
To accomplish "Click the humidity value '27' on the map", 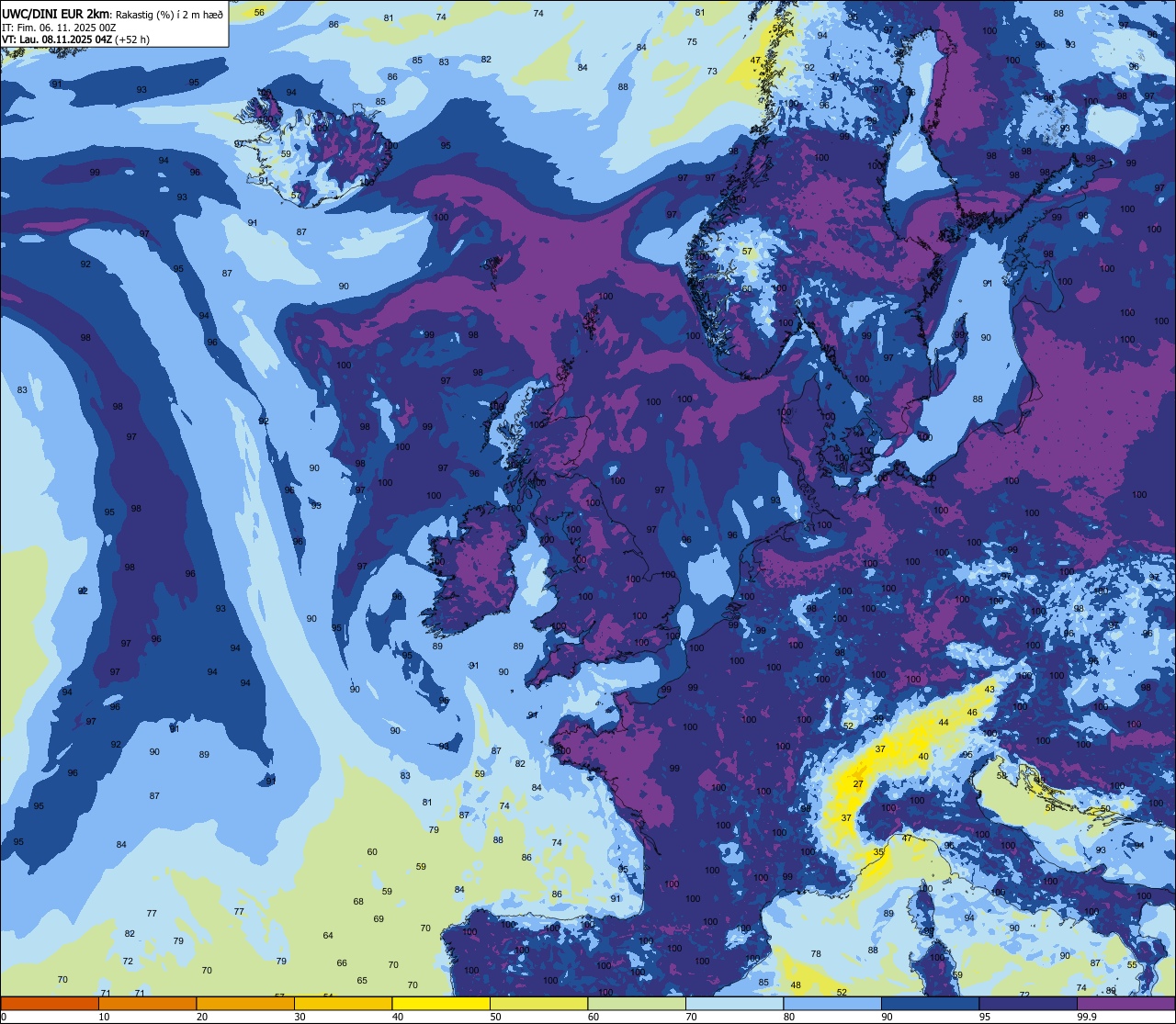I will [x=858, y=784].
